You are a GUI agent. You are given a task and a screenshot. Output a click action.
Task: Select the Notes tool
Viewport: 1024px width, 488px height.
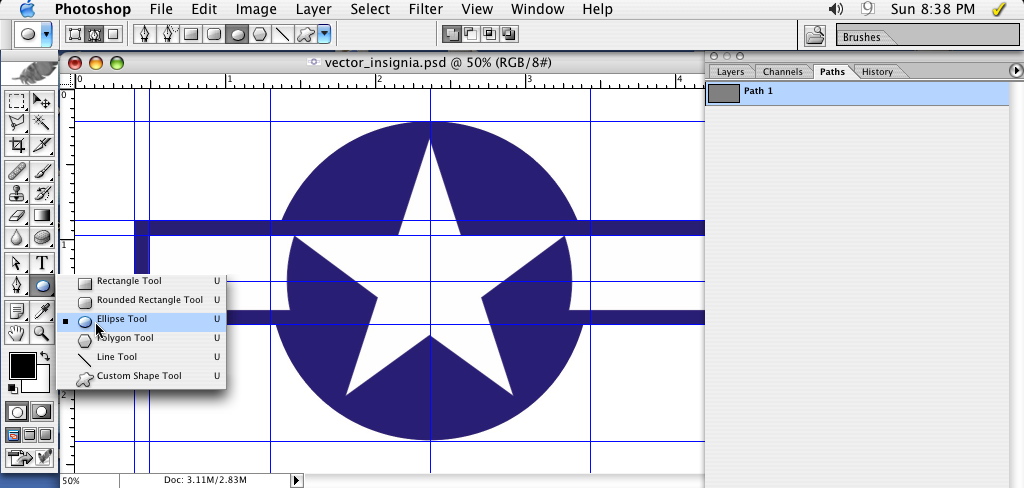click(x=16, y=312)
